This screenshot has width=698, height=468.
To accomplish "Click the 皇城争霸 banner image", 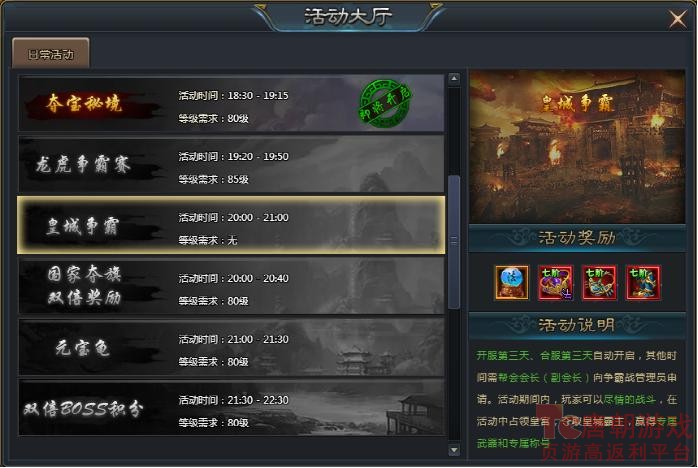I will (x=577, y=147).
